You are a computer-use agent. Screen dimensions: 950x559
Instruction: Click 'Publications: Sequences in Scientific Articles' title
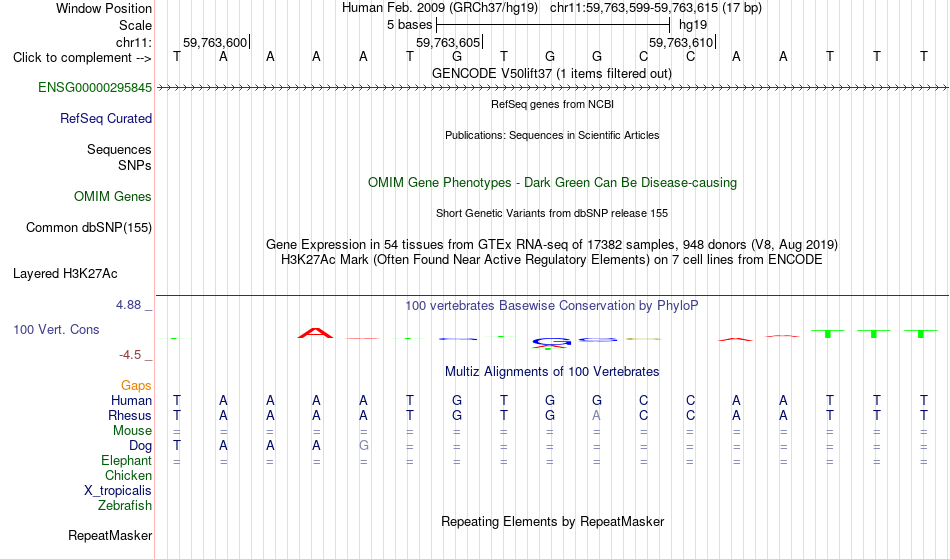552,135
